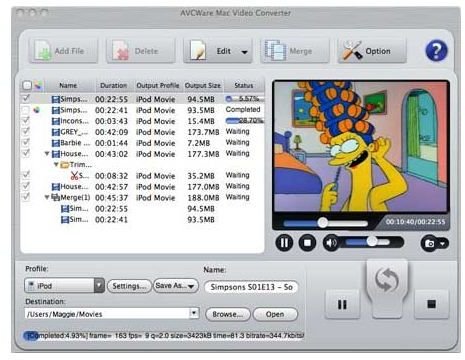
Task: Take a snapshot with the camera icon
Action: (x=430, y=243)
